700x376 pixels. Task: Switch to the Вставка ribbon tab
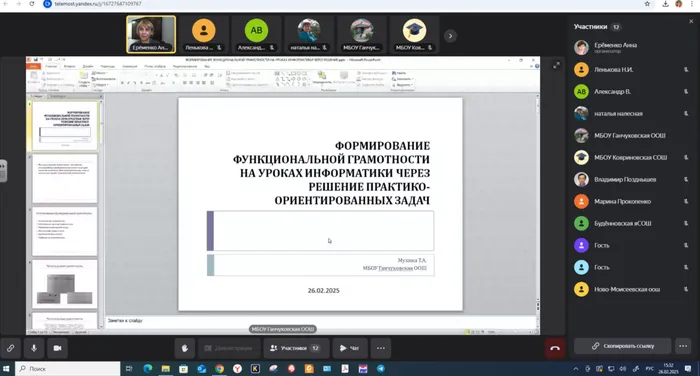pyautogui.click(x=69, y=66)
